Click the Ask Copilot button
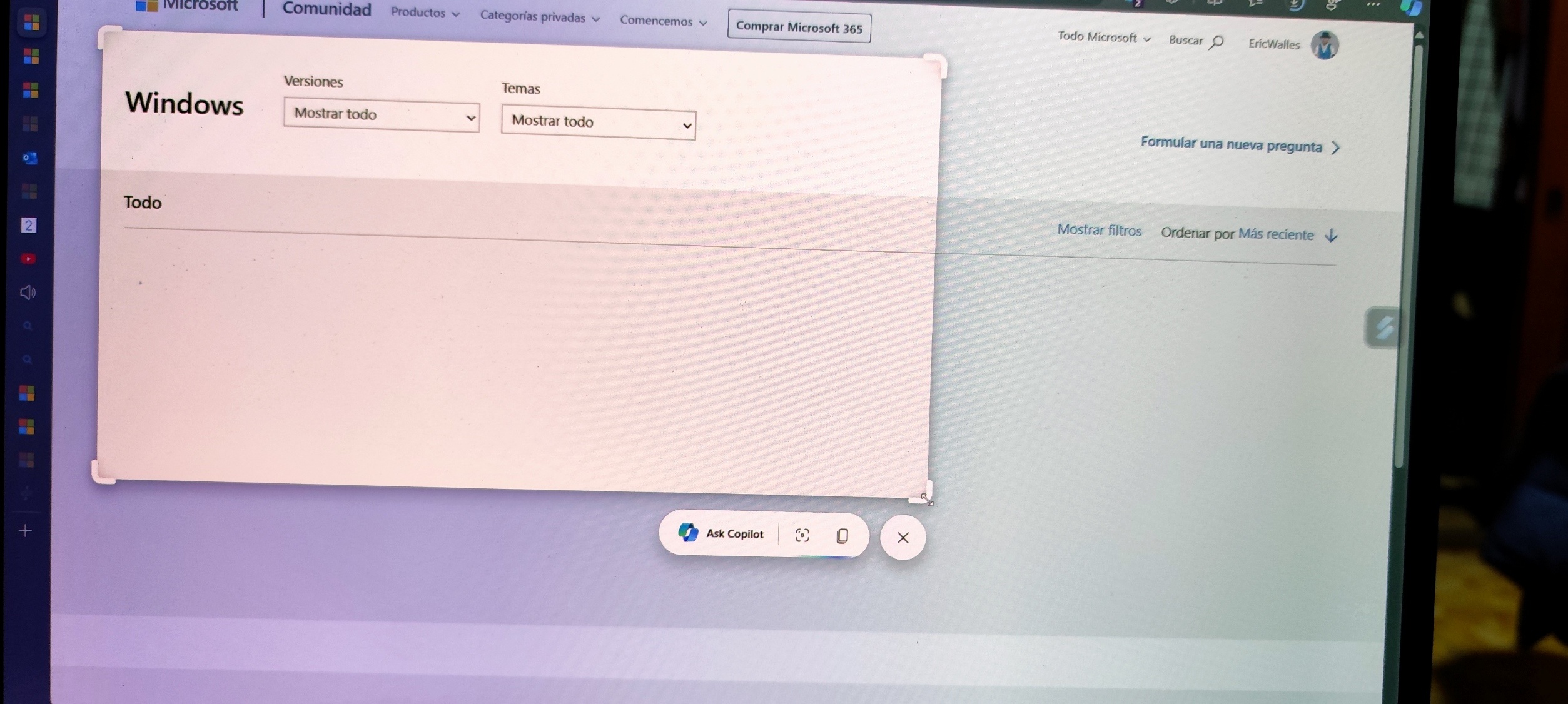Viewport: 1568px width, 704px height. 721,533
